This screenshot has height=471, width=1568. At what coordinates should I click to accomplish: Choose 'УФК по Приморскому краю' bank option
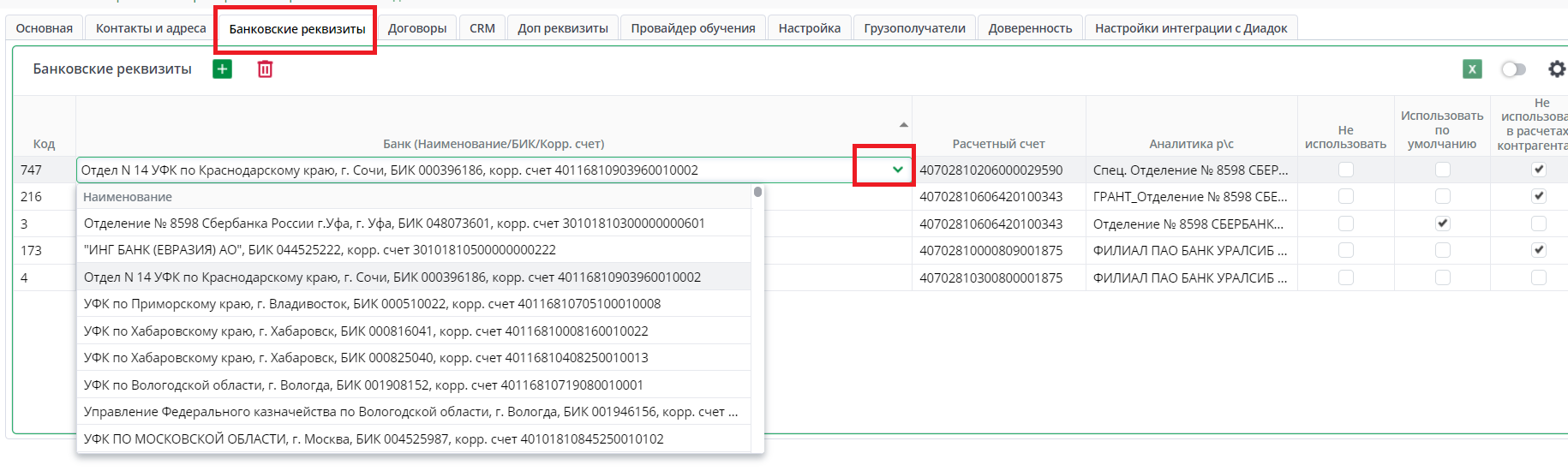(372, 304)
